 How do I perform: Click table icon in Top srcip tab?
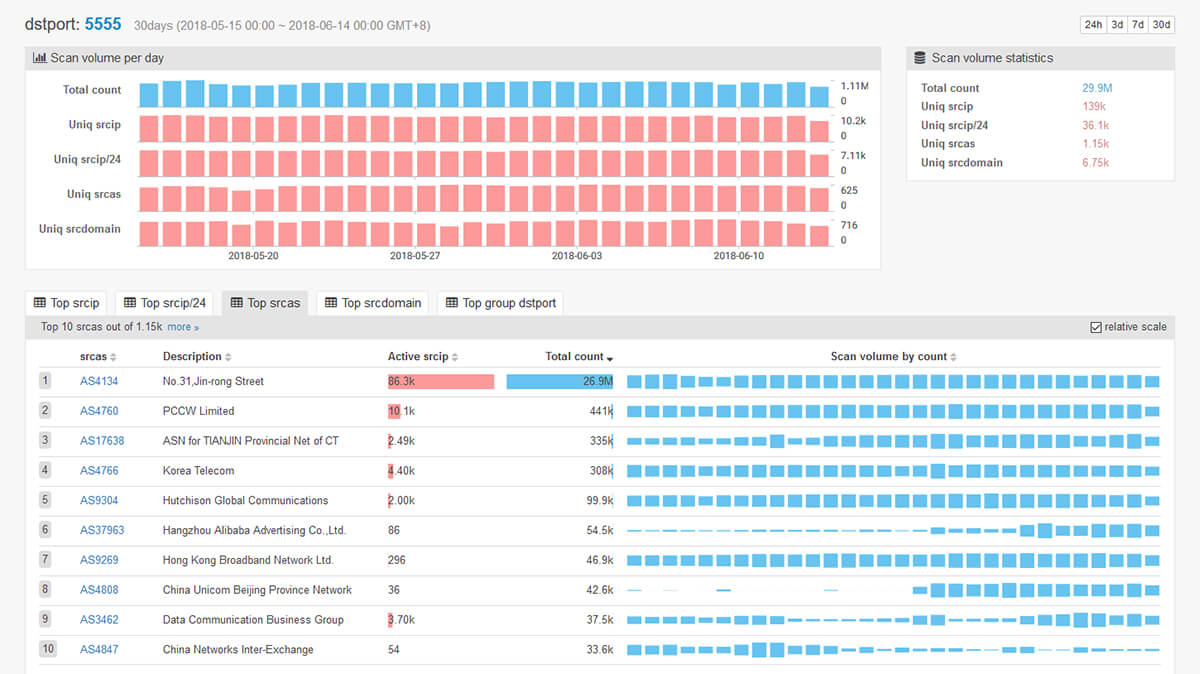[x=40, y=303]
